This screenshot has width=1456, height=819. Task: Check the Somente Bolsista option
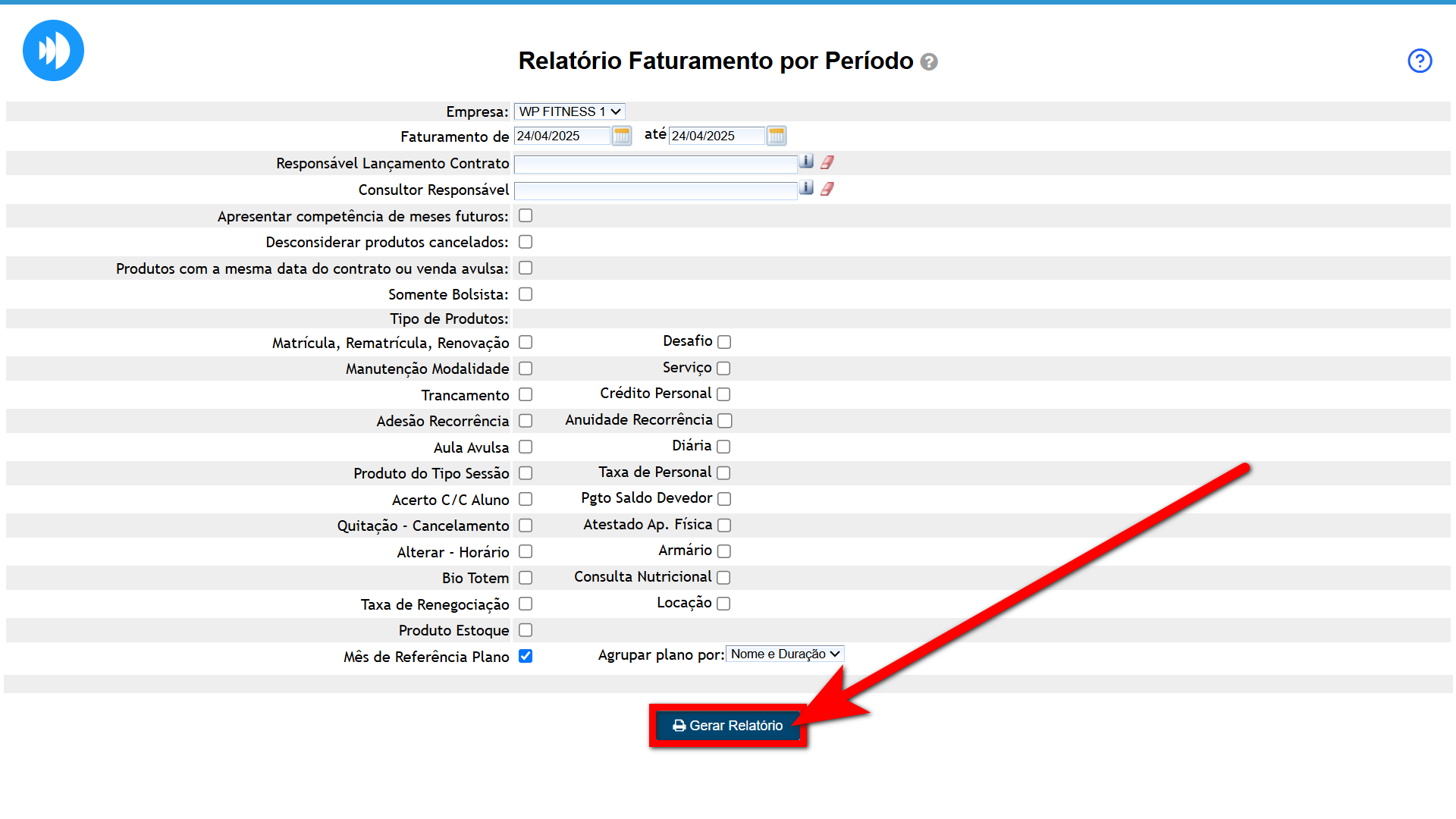526,294
